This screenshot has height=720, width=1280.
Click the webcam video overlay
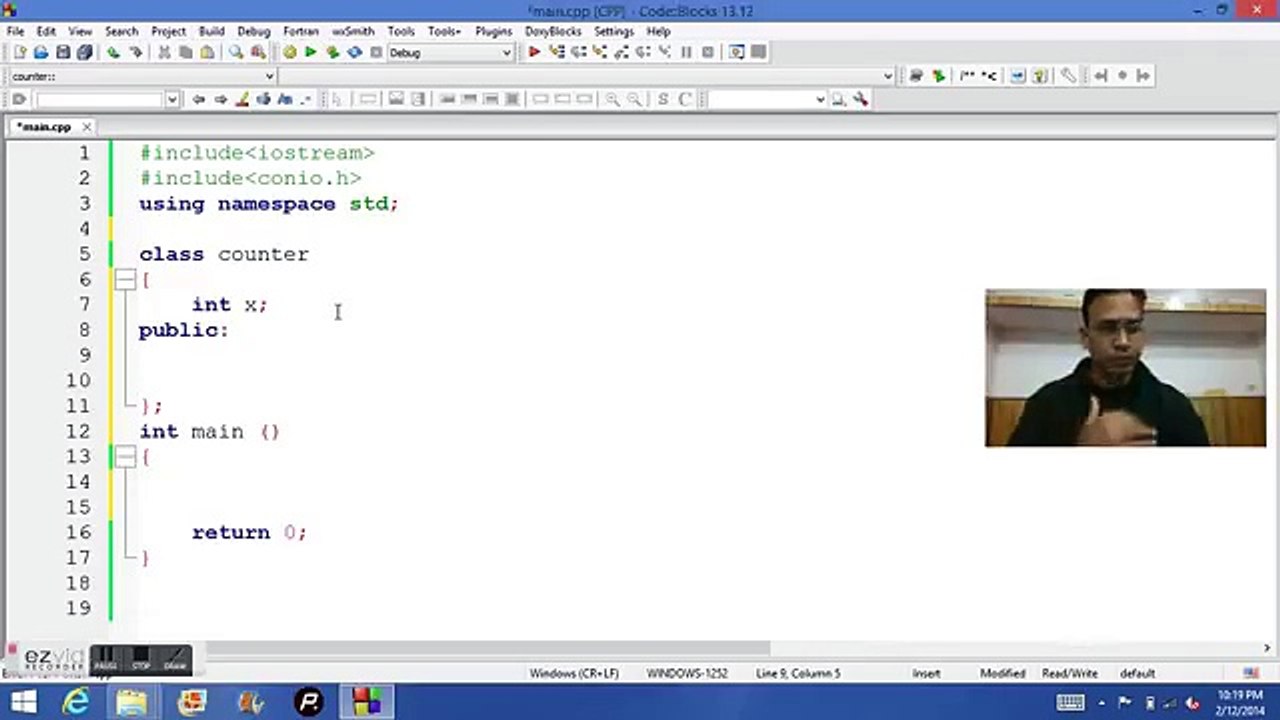1125,368
